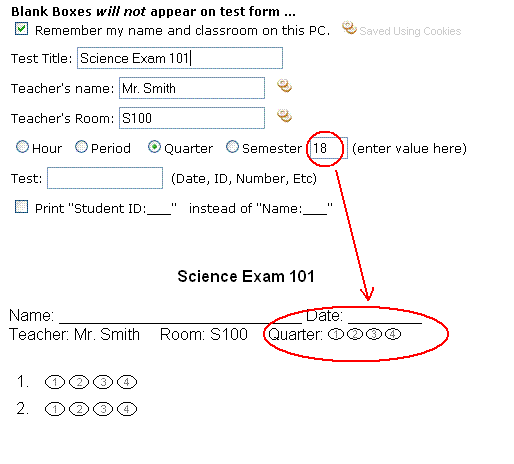Viewport: 514px width, 464px height.
Task: Click the Teacher's Room text box
Action: coord(192,118)
